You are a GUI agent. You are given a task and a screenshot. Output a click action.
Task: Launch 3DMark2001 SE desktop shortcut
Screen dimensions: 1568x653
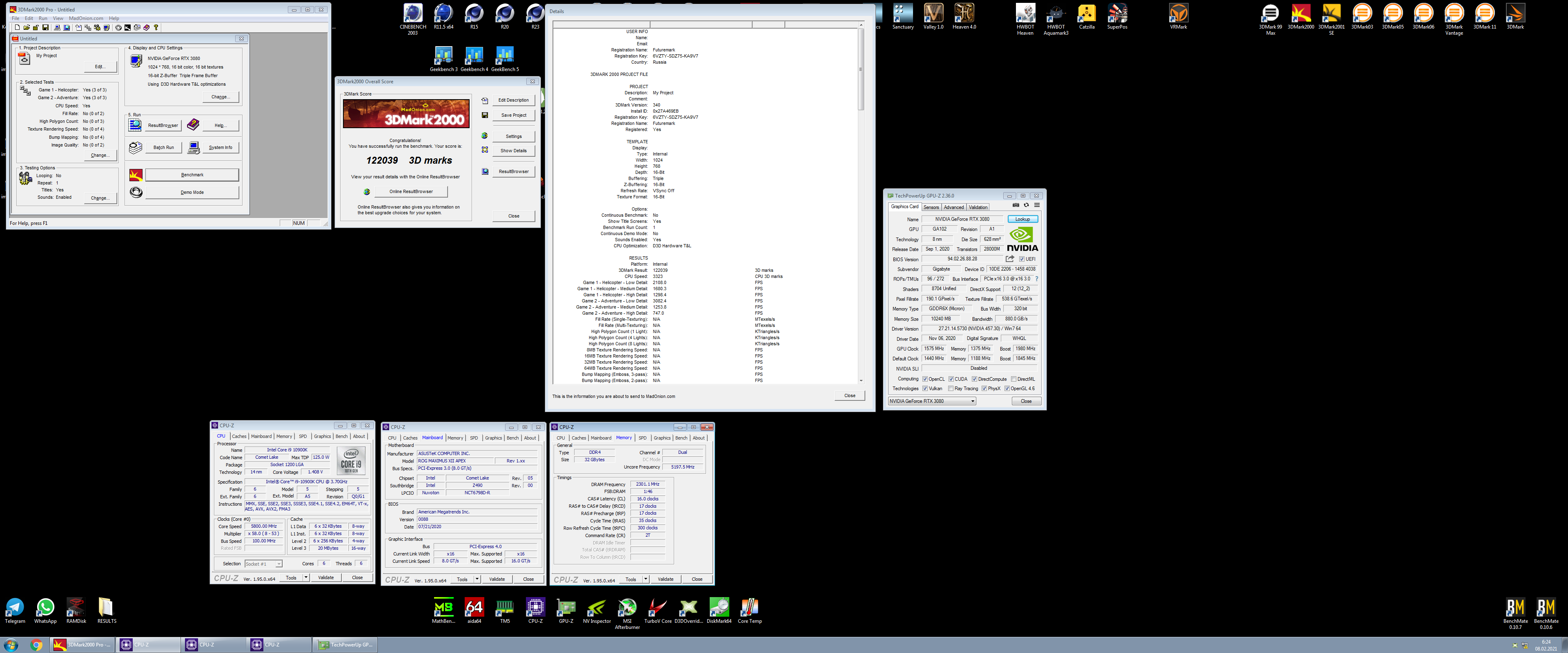[x=1331, y=19]
